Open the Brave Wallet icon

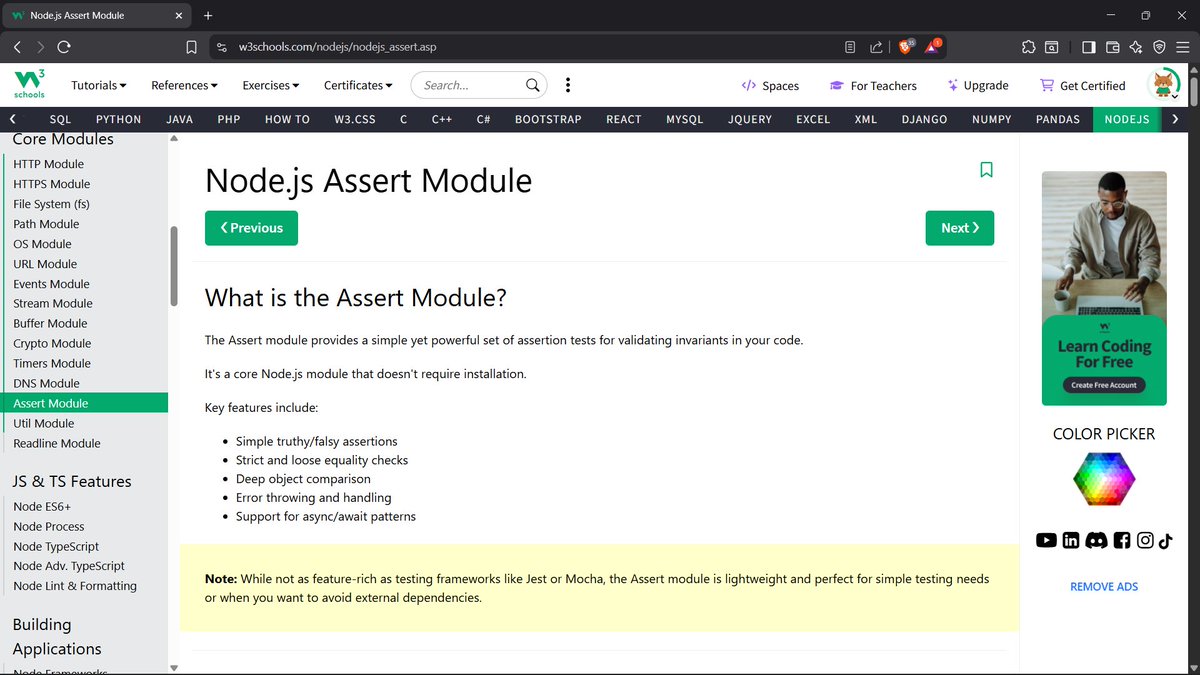pyautogui.click(x=1112, y=47)
